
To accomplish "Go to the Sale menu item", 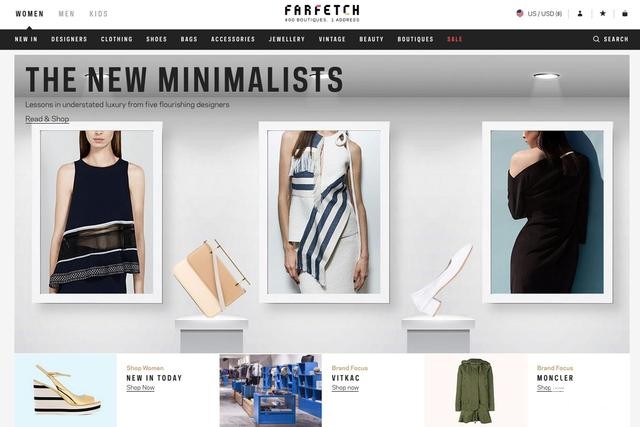I will point(455,39).
